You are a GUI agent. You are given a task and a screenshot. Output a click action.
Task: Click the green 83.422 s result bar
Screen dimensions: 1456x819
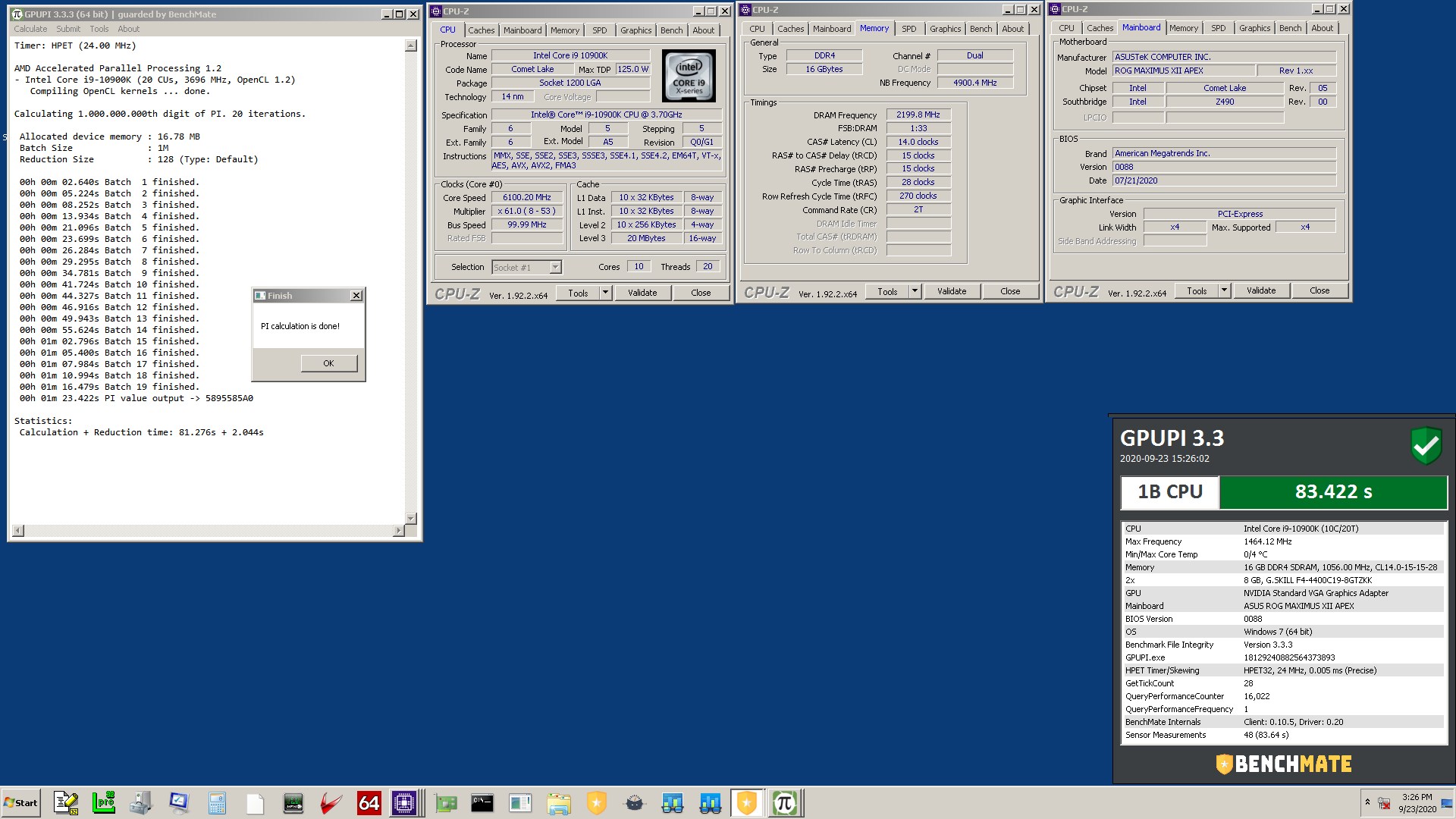point(1333,491)
